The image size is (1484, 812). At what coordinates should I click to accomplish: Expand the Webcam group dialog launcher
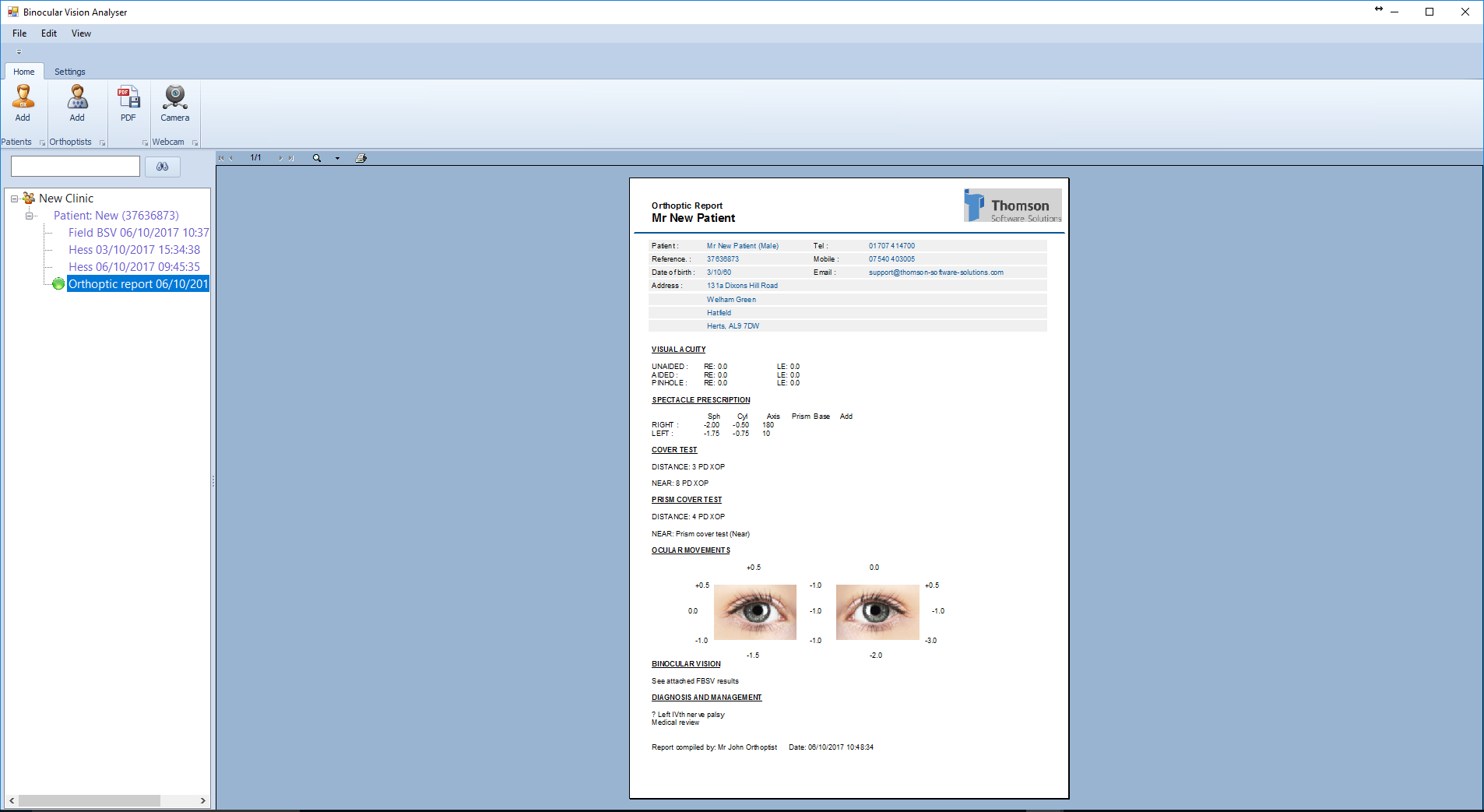[195, 142]
